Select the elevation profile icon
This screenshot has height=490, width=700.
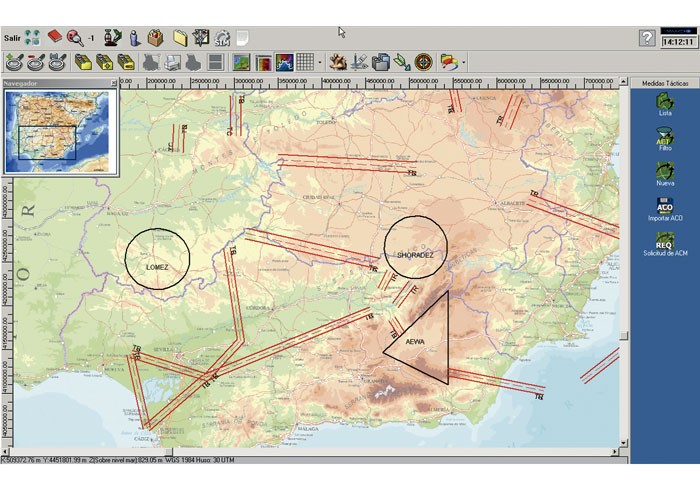point(284,62)
